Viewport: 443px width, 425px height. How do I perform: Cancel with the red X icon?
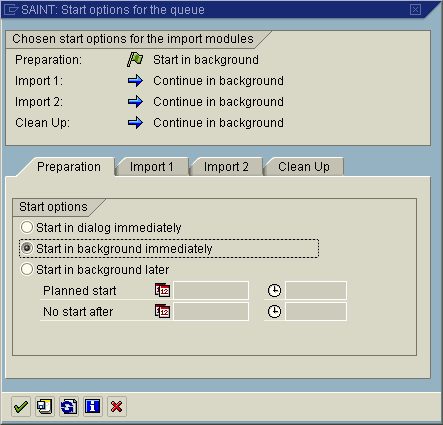[117, 406]
